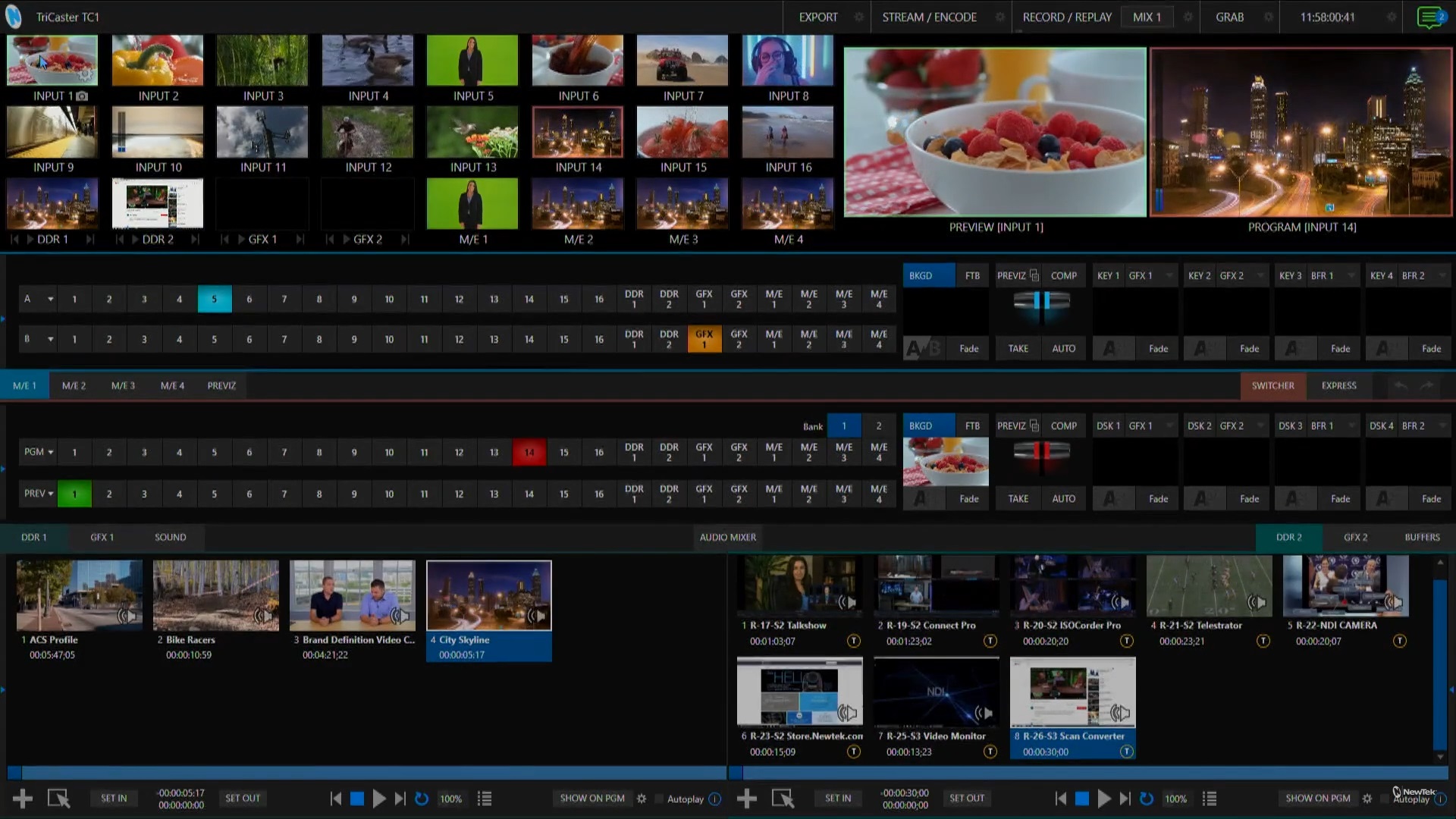
Task: Open the SOUND tab
Action: pyautogui.click(x=170, y=538)
